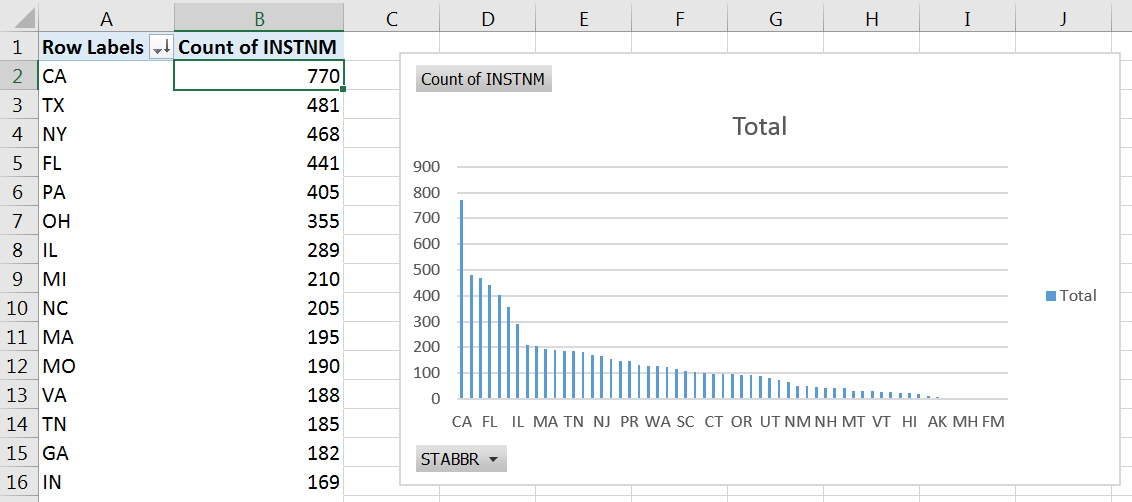Screen dimensions: 1132x502
Task: Open the Row Labels sort filter dropdown
Action: click(x=160, y=48)
